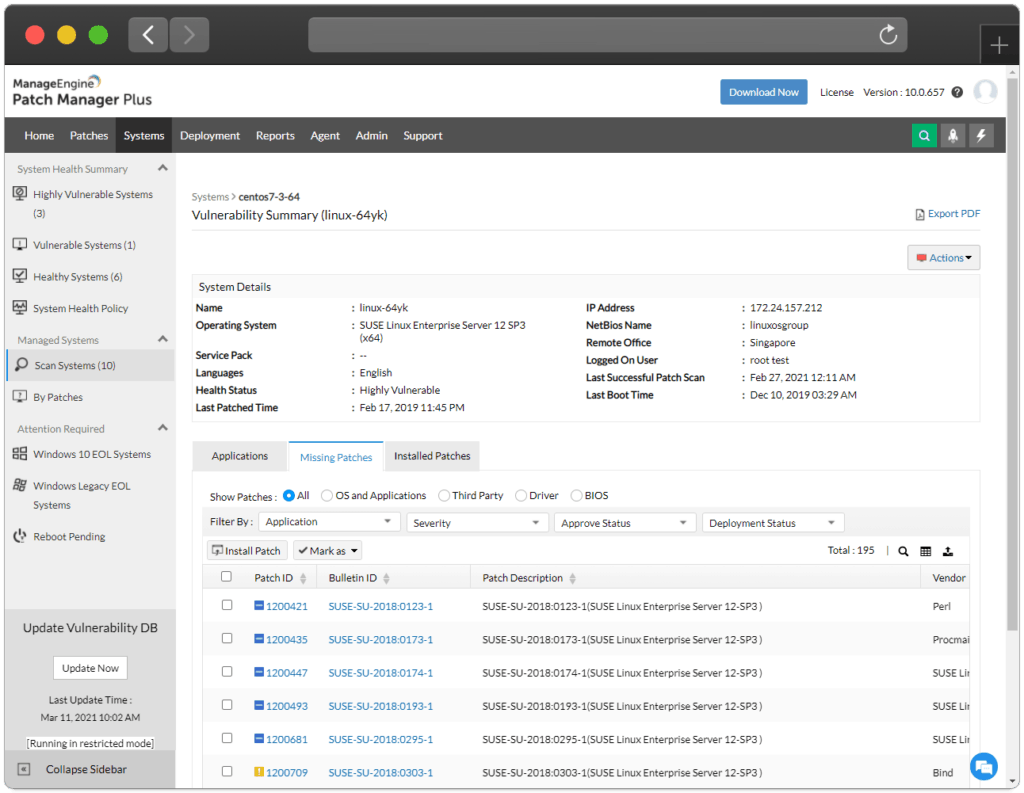Check the box for patch 1200709
The image size is (1024, 793).
[227, 771]
